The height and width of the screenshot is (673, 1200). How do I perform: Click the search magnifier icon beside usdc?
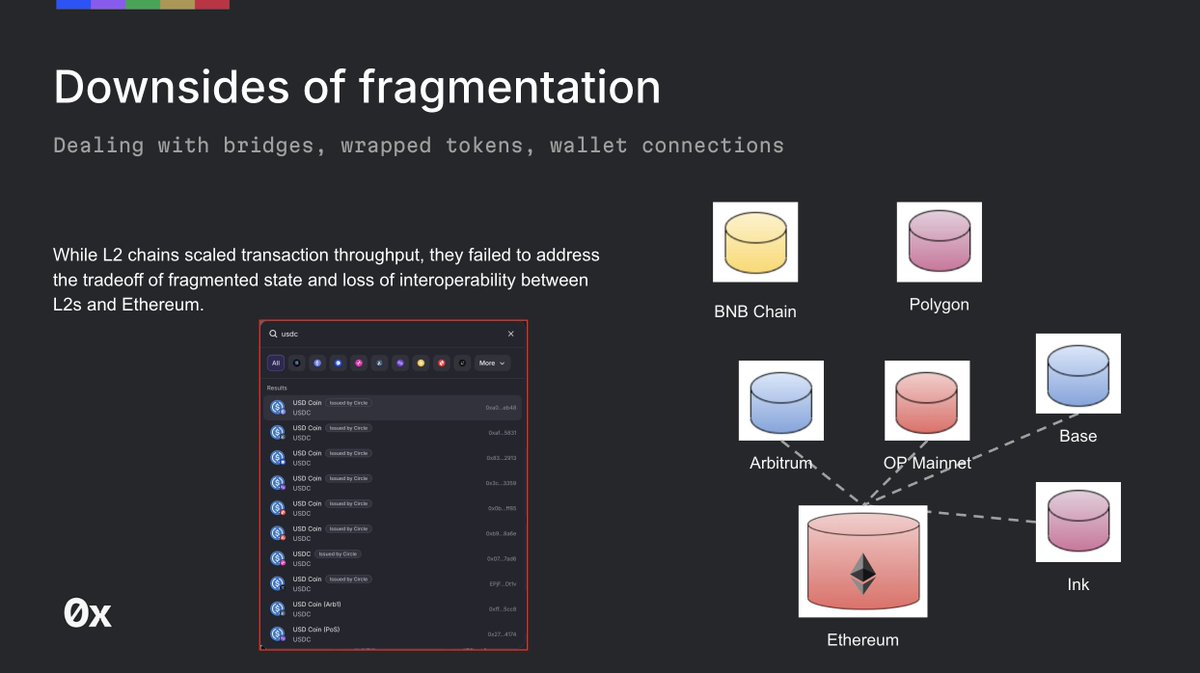coord(273,334)
